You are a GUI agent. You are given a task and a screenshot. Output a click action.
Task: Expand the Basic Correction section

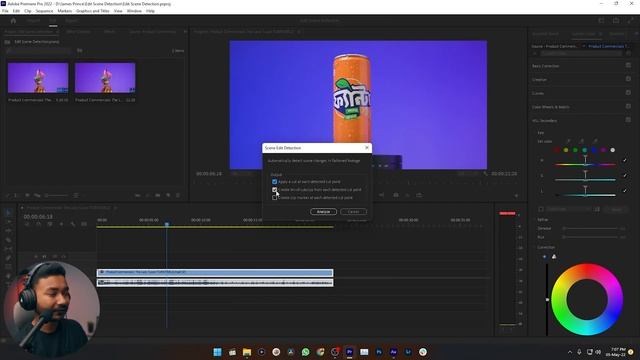[546, 66]
